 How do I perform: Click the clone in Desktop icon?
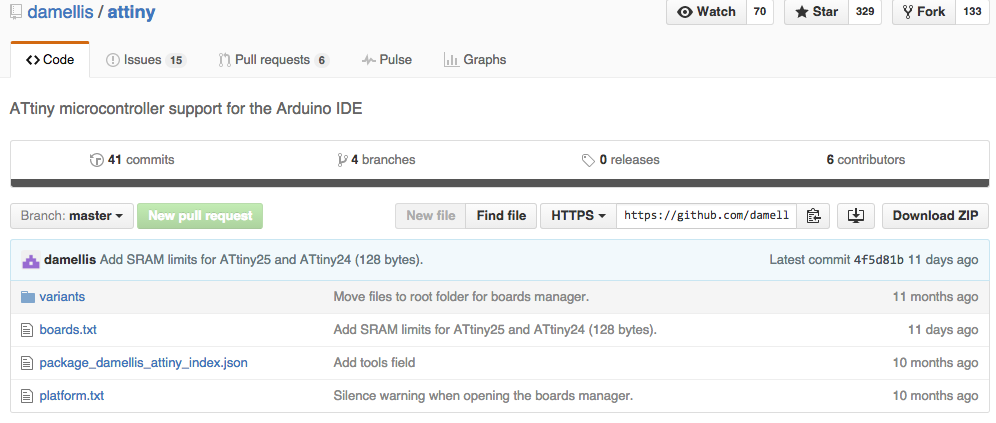coord(856,216)
